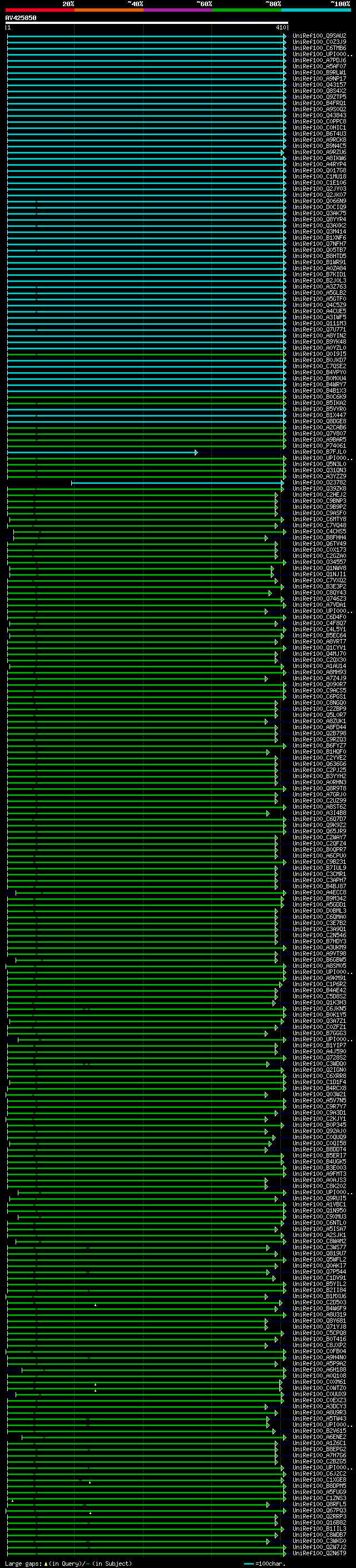Select the UniRef100_Q746Z3 label
Viewport: 356px width, 1568px height.
319,599
